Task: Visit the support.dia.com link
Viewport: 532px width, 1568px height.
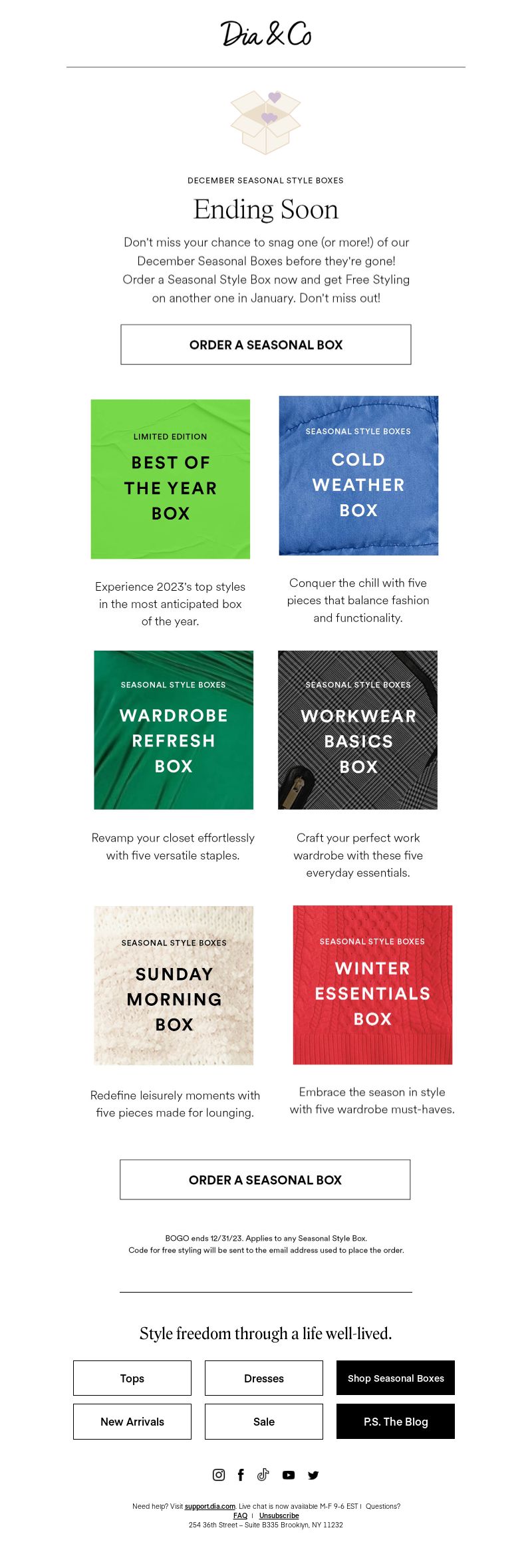Action: coord(210,1506)
